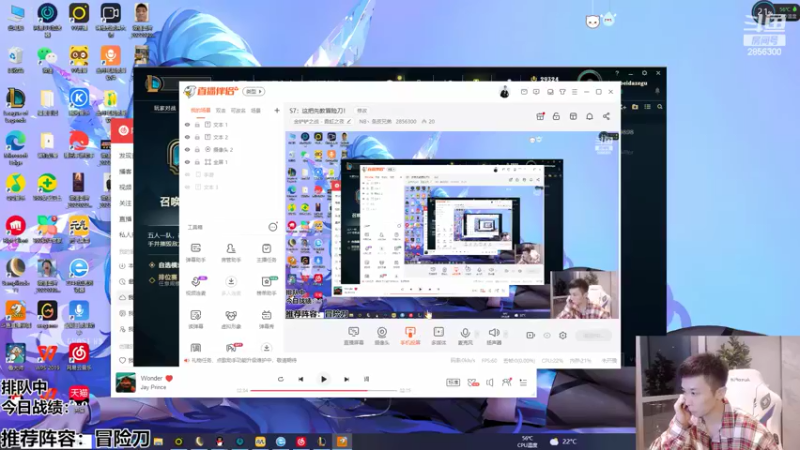Mute the speaker in the streaming toolbar

click(x=493, y=336)
